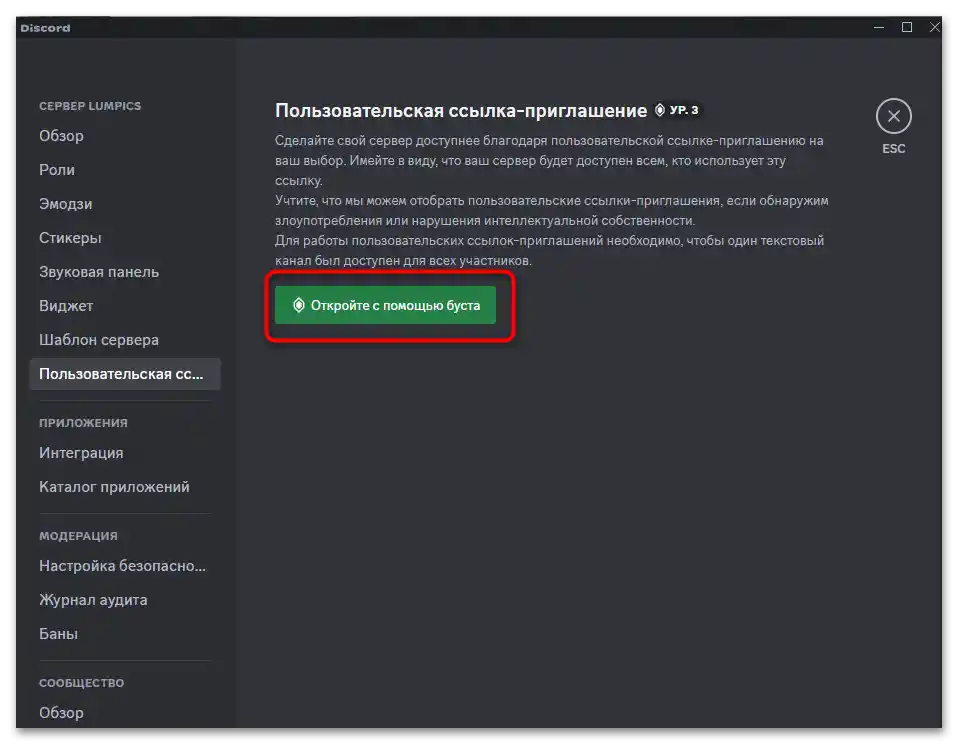The image size is (958, 744).
Task: Open Каталог приложений
Action: click(x=114, y=487)
